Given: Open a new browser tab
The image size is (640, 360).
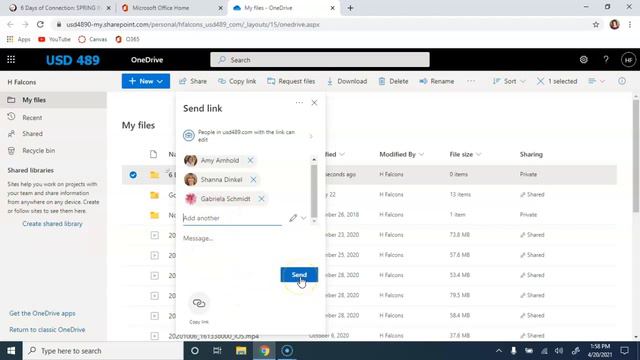Looking at the screenshot, I should point(350,8).
